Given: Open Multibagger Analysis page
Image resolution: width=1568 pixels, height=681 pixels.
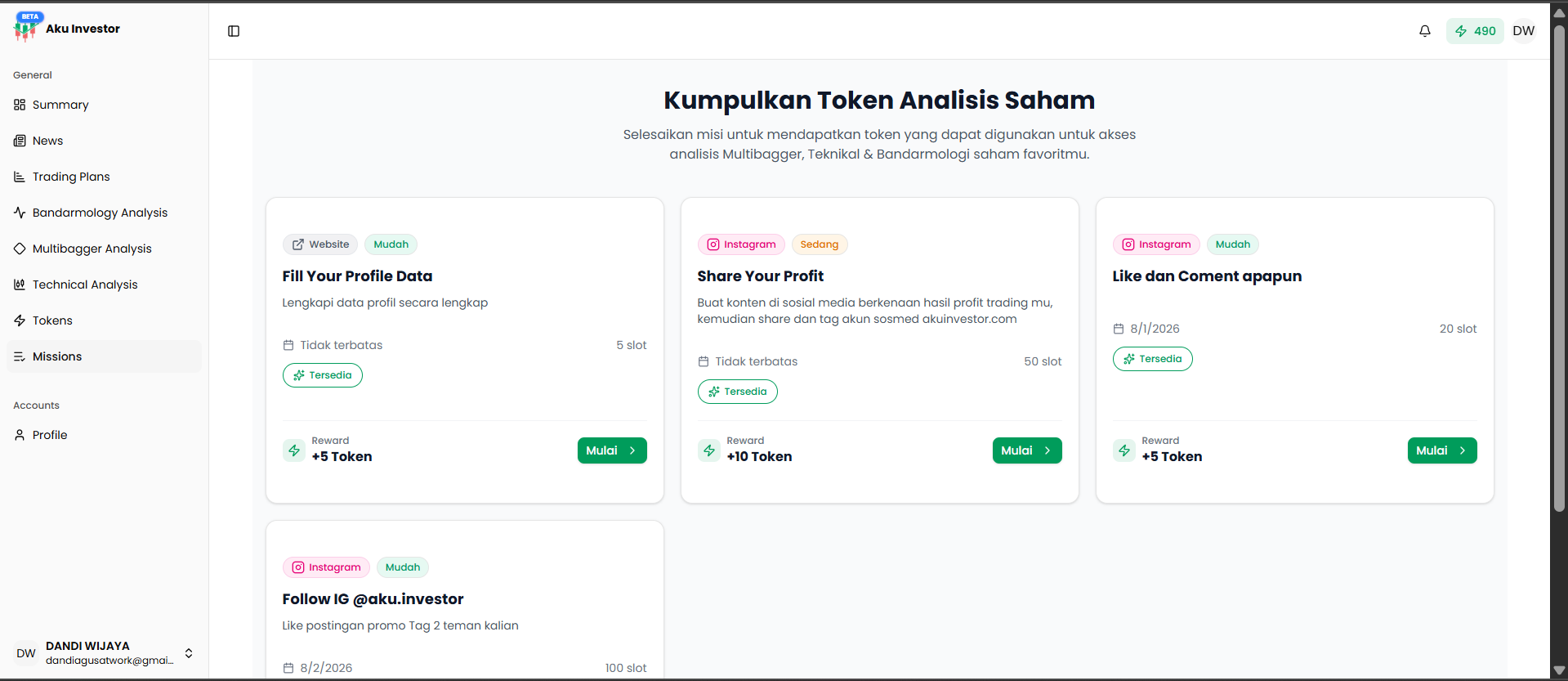Looking at the screenshot, I should click(x=92, y=249).
